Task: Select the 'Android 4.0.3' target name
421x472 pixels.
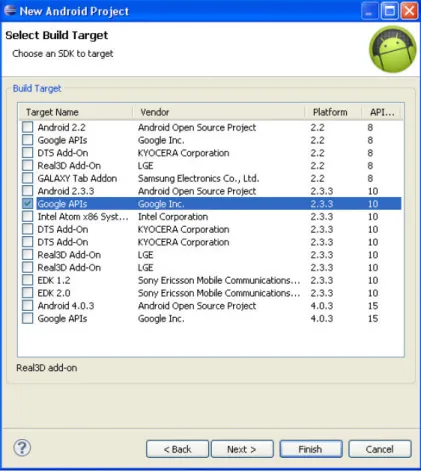Action: (66, 306)
